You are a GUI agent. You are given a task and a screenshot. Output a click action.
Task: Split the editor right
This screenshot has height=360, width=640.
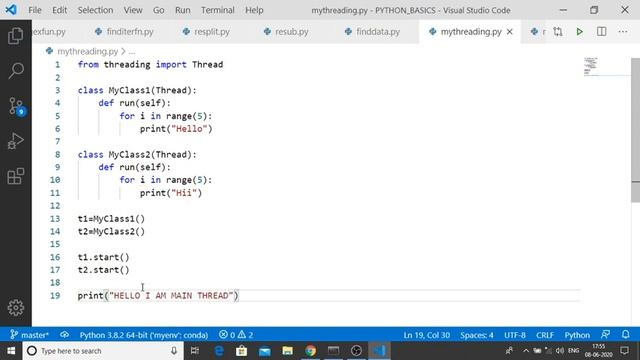[601, 31]
